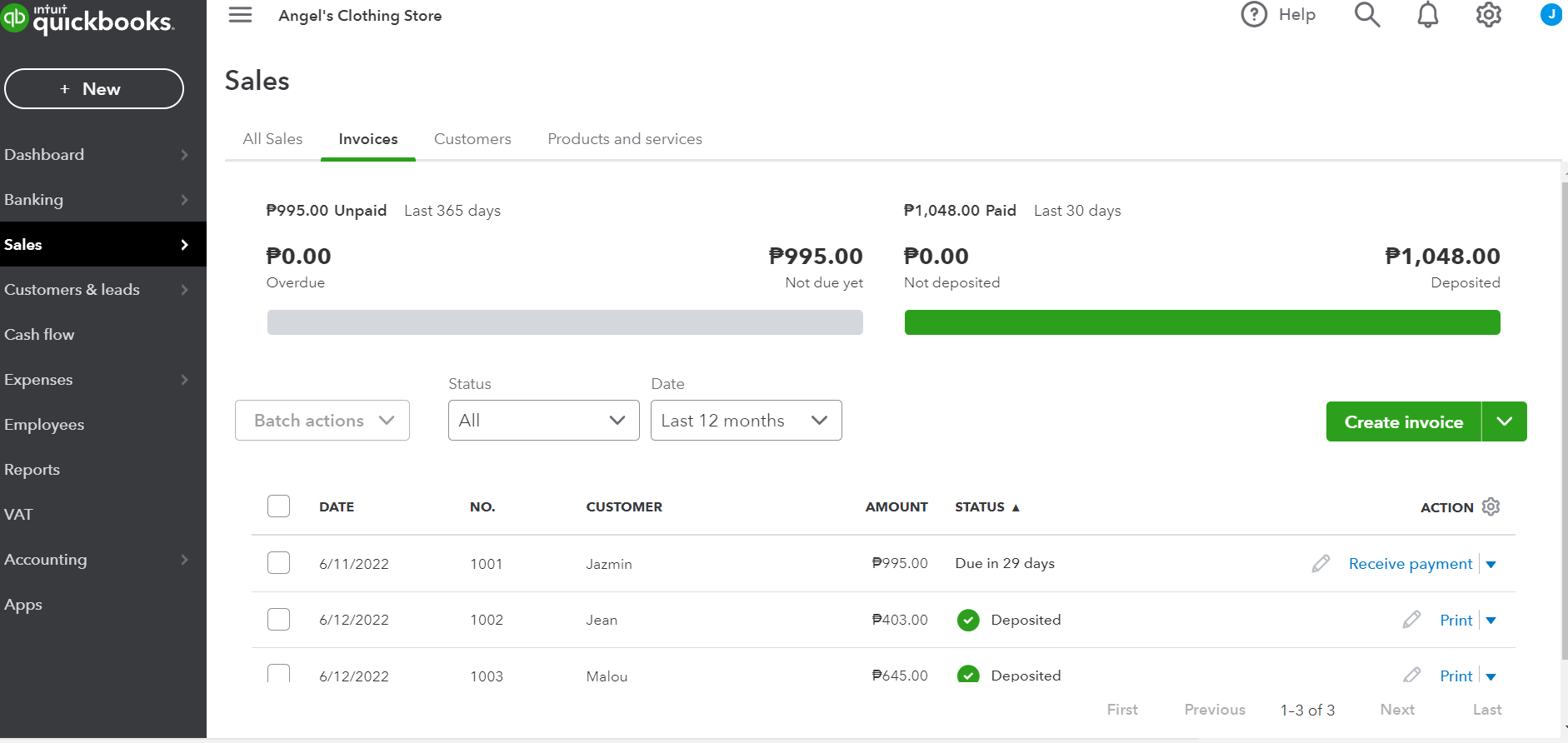Click the Create invoice button
1568x743 pixels.
coord(1404,421)
